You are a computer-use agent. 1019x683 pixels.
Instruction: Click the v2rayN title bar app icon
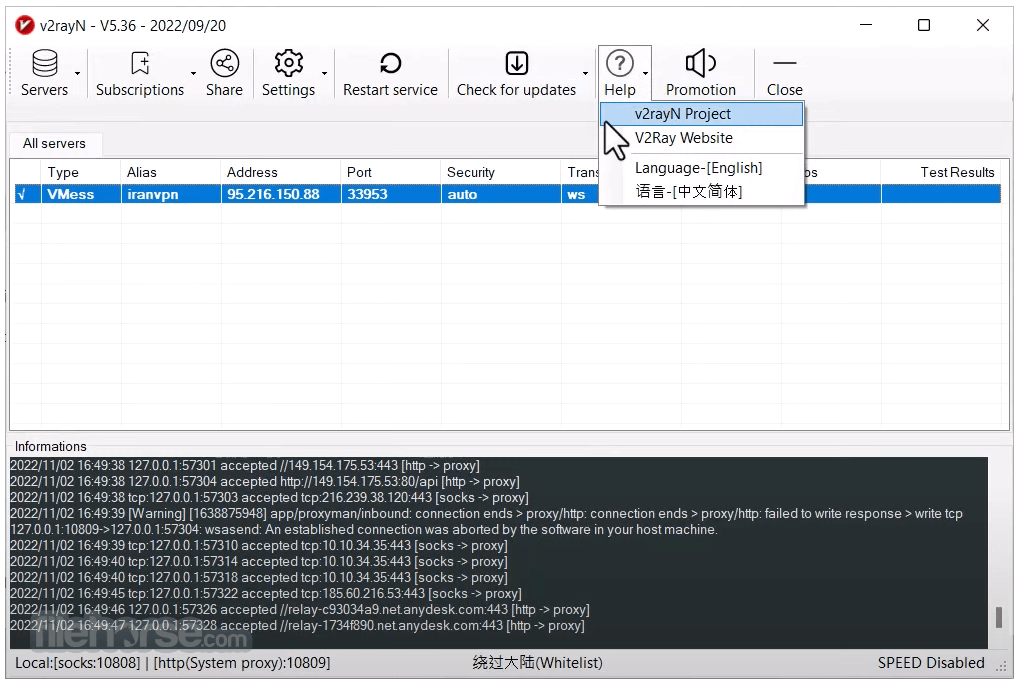pos(25,25)
